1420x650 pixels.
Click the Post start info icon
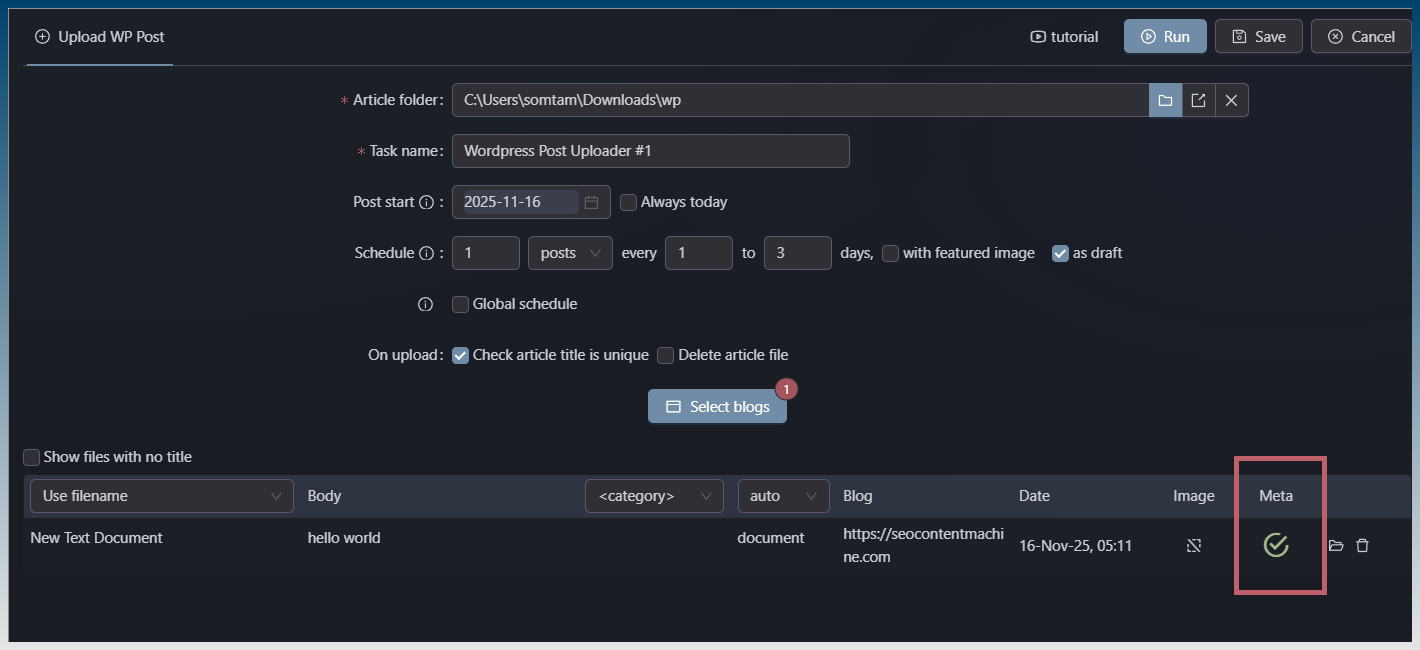click(x=426, y=202)
